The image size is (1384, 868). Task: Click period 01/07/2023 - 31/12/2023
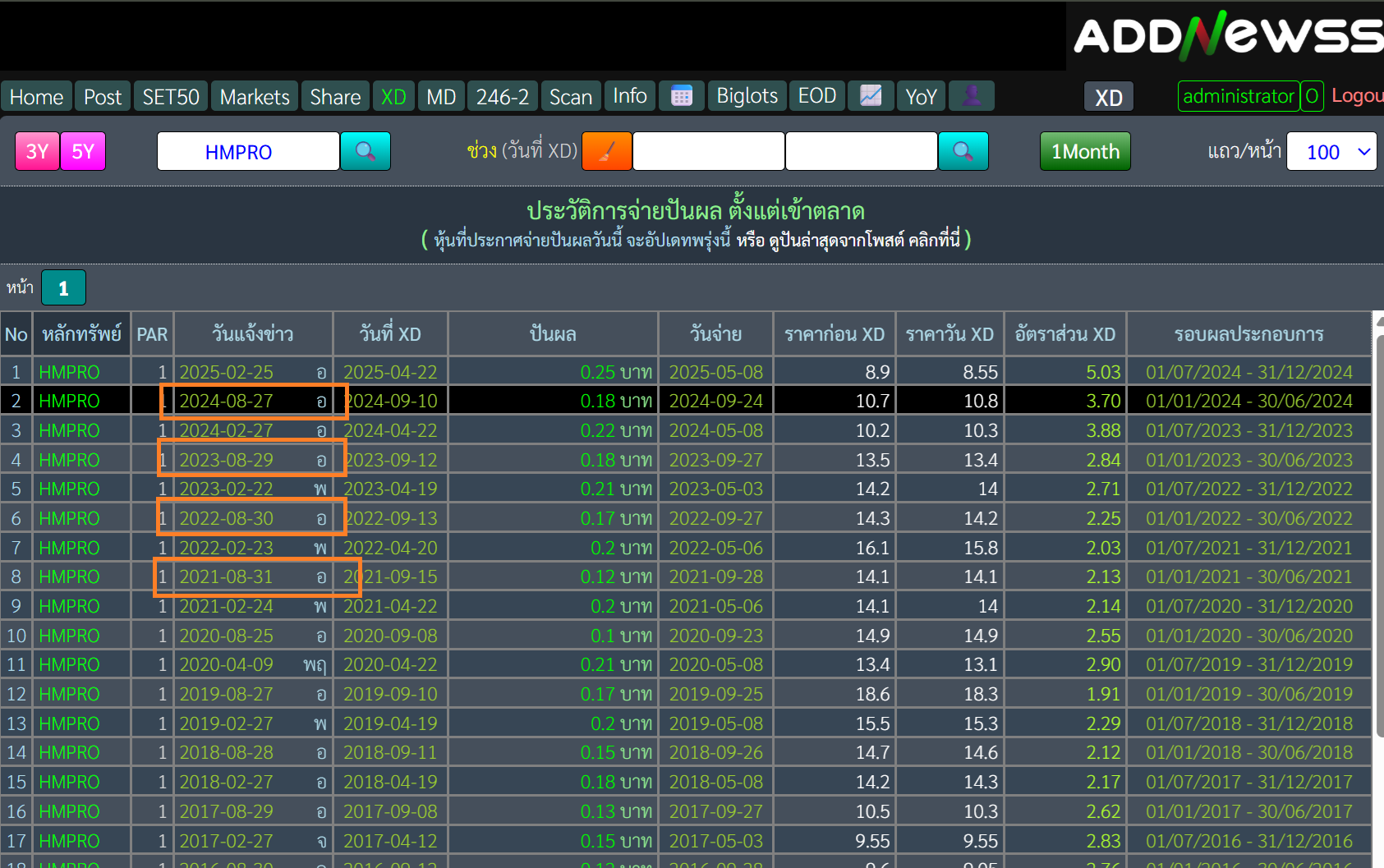click(x=1249, y=431)
